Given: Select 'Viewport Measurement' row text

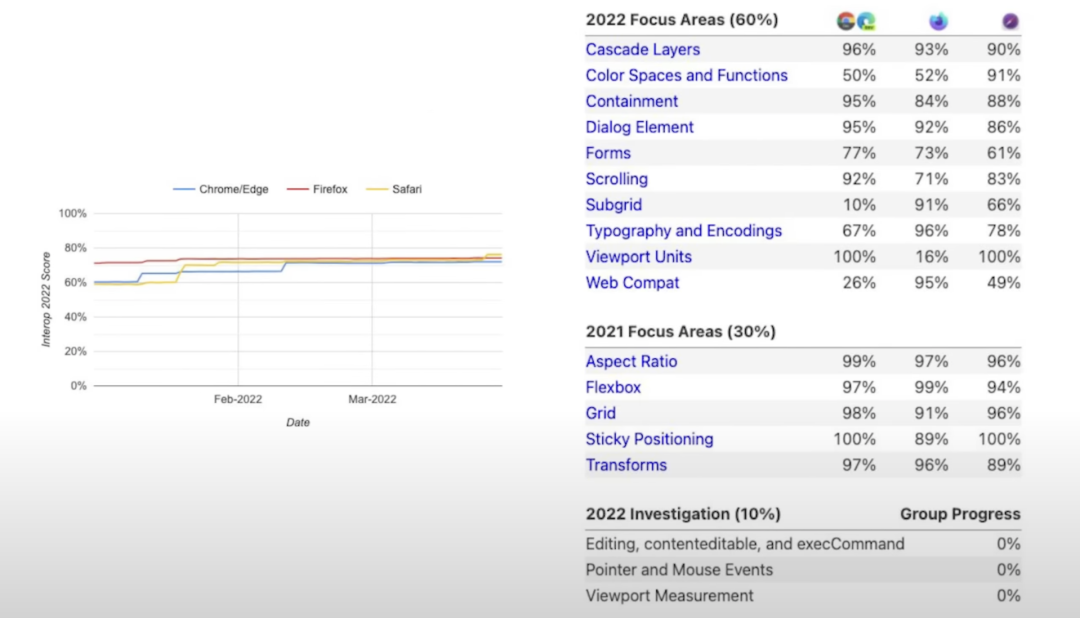Looking at the screenshot, I should tap(669, 596).
